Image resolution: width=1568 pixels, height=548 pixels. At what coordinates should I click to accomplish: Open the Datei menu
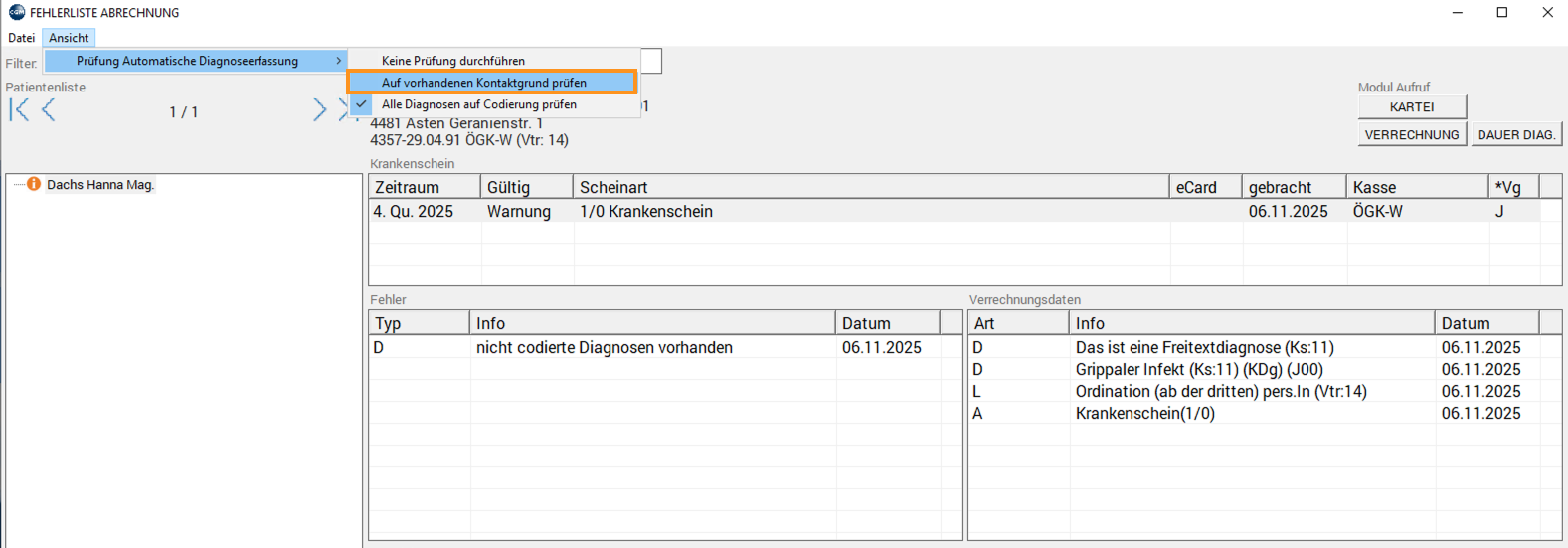pos(21,38)
